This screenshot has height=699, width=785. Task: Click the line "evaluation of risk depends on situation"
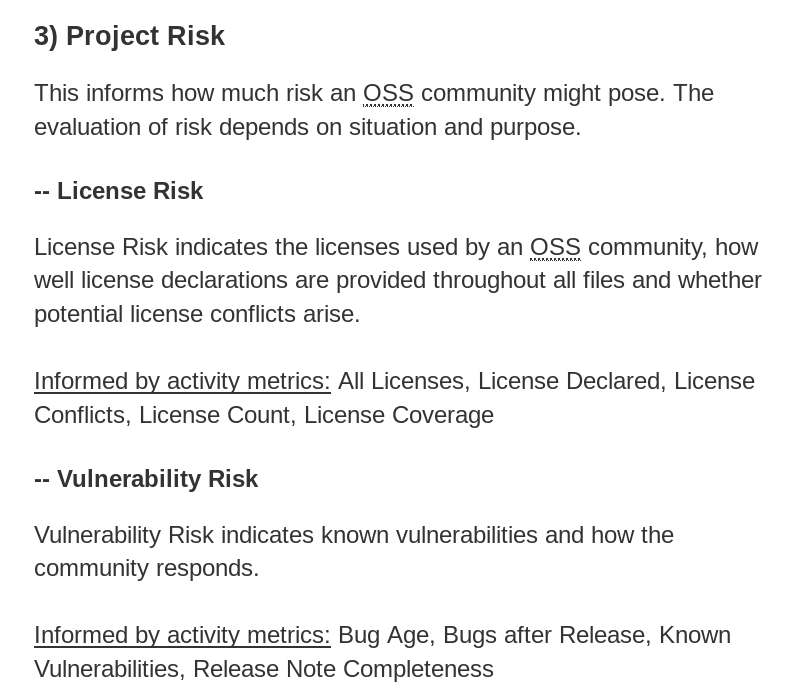pyautogui.click(x=307, y=127)
